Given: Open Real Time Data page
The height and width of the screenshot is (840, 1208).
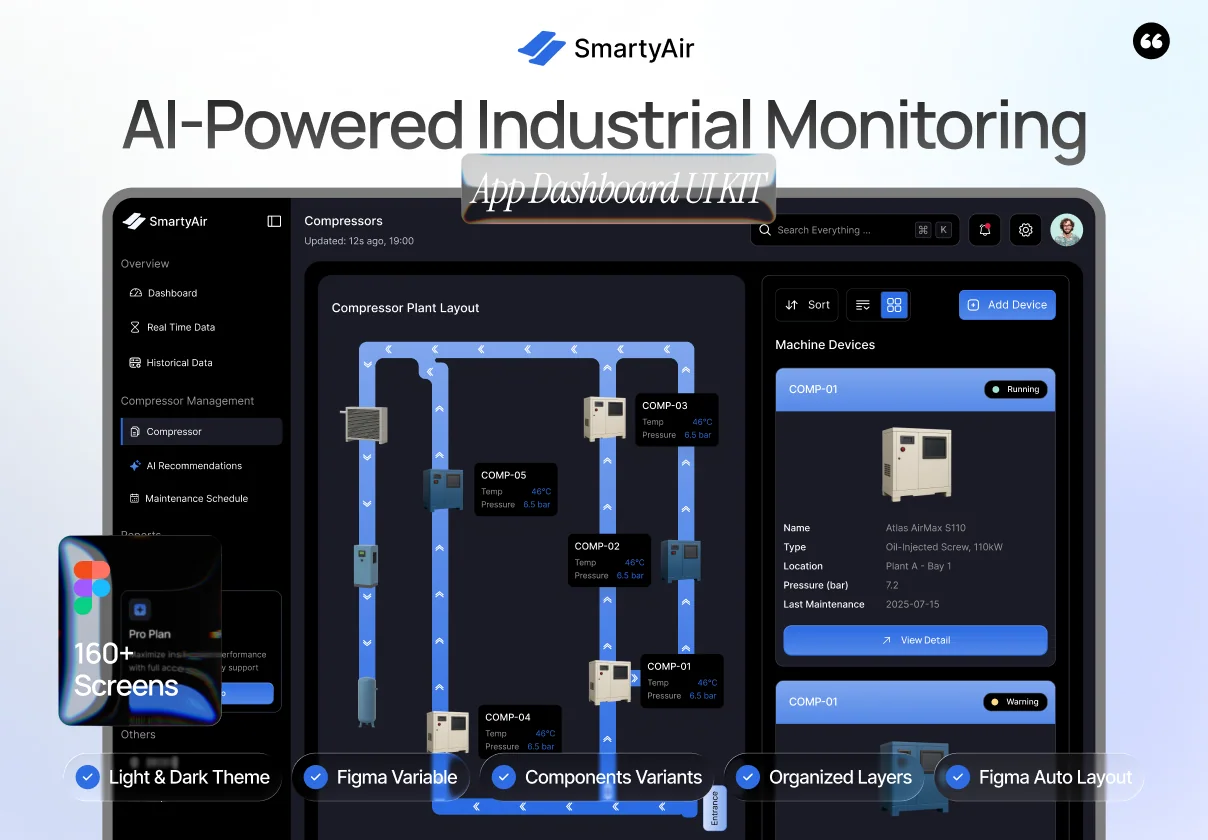Looking at the screenshot, I should tap(172, 327).
